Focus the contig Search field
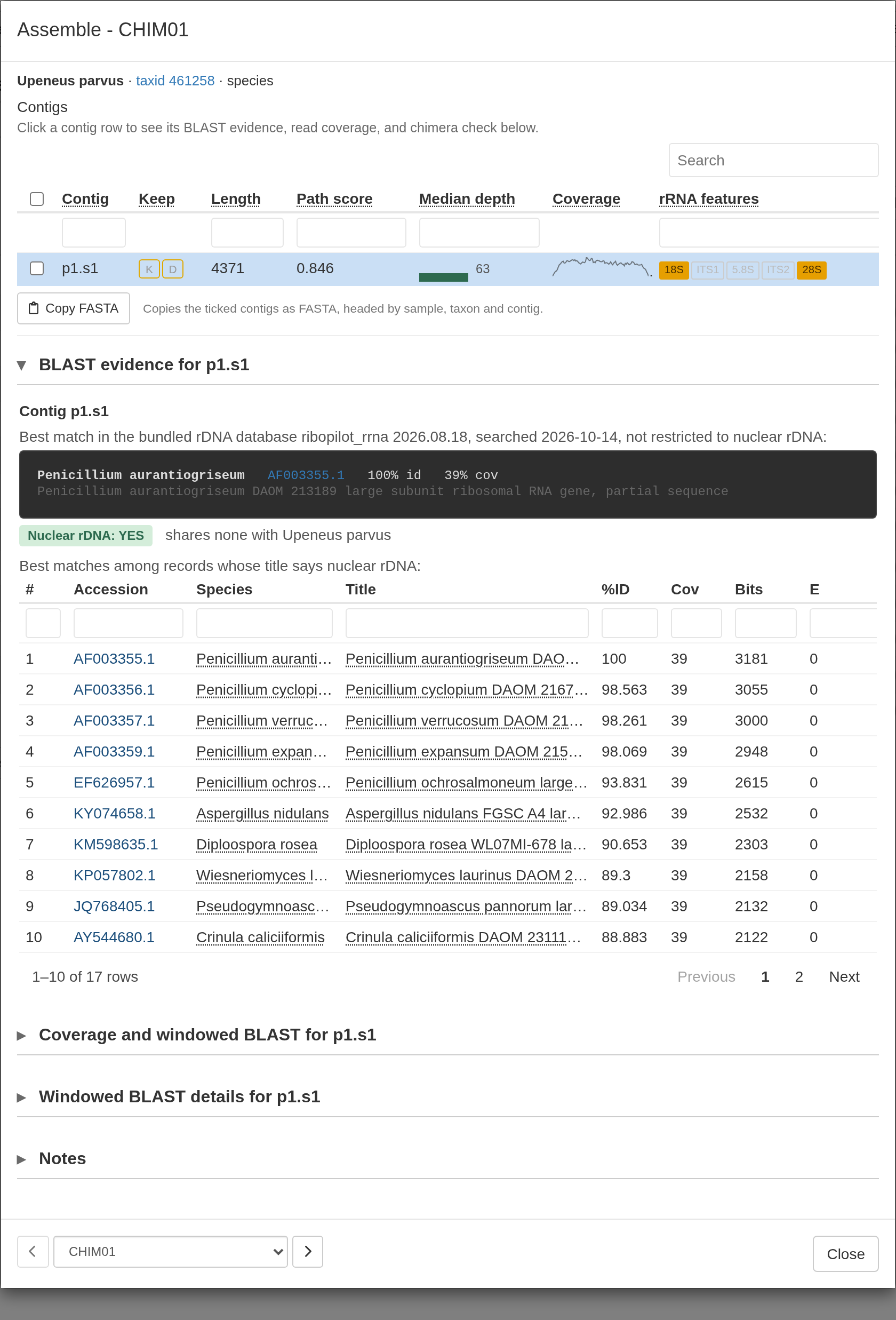896x1320 pixels. click(773, 160)
